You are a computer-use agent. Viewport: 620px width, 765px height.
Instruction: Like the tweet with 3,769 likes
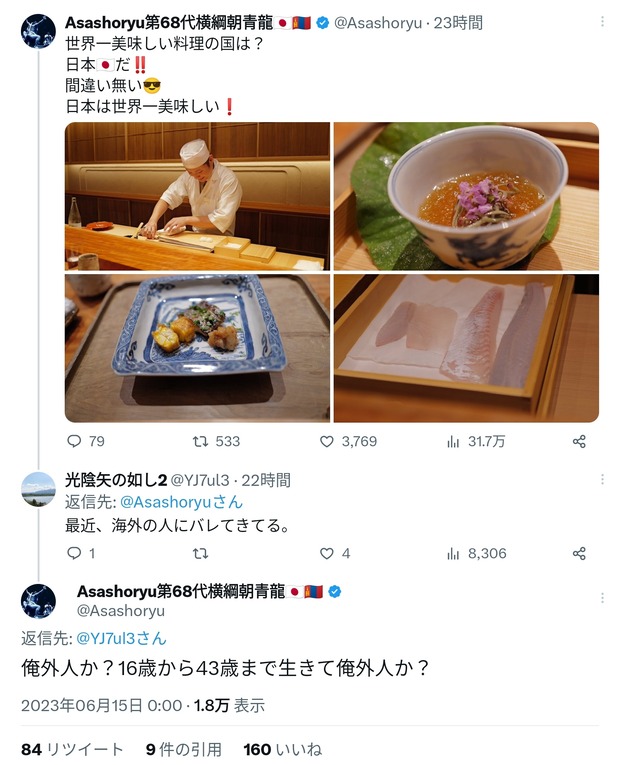point(326,442)
